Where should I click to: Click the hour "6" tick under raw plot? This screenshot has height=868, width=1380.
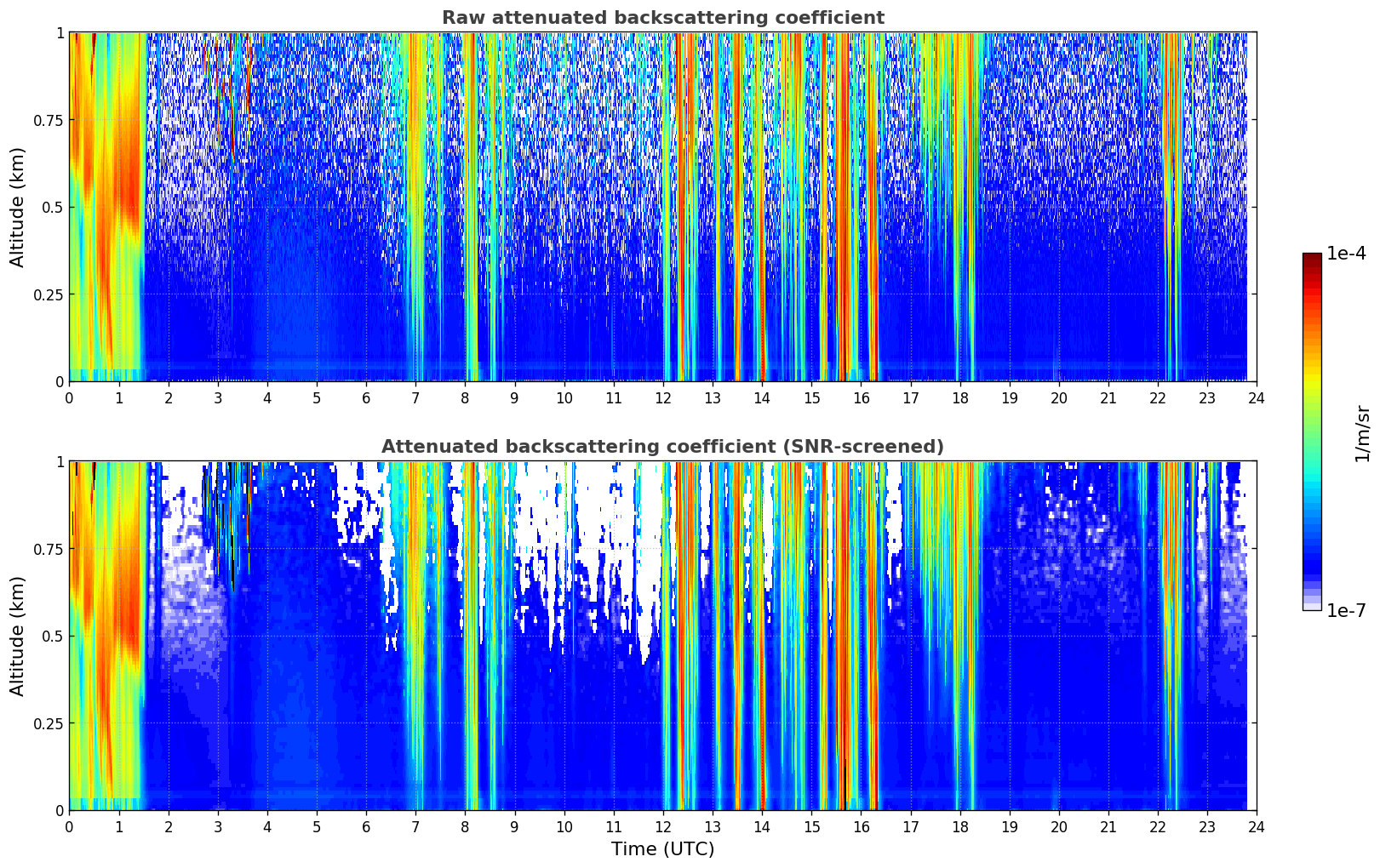pyautogui.click(x=366, y=397)
